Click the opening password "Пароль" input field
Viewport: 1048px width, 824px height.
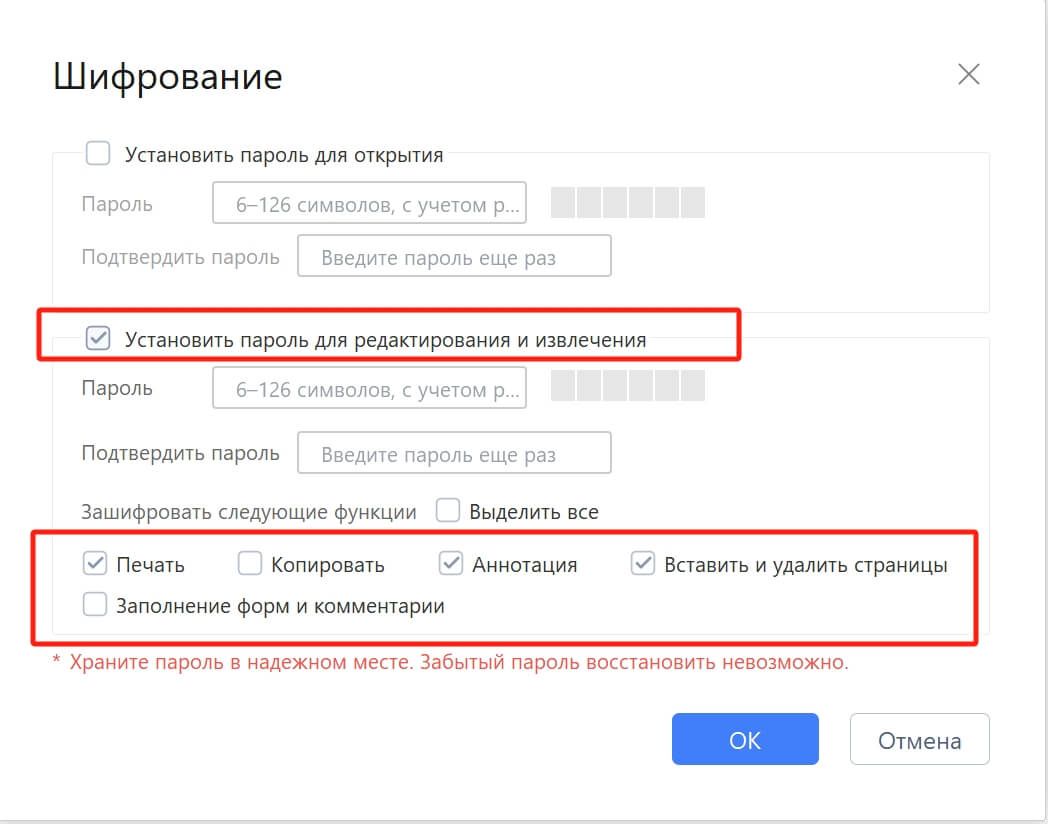(370, 202)
